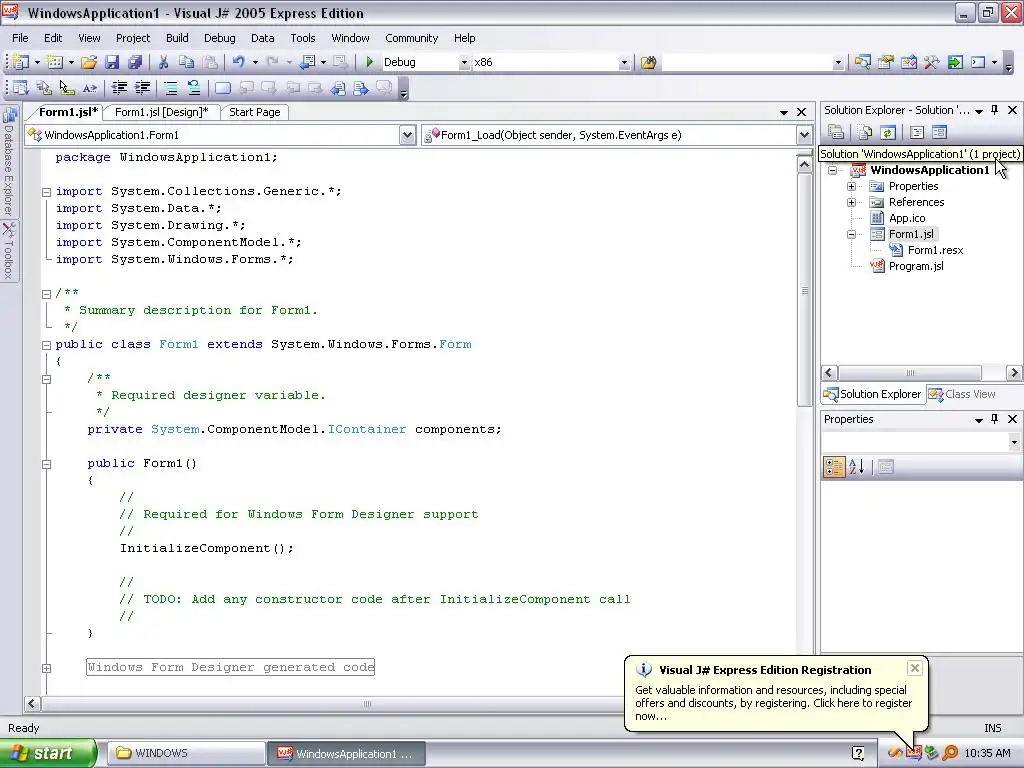Cut selection with the scissors icon
The height and width of the screenshot is (768, 1024).
pos(164,62)
